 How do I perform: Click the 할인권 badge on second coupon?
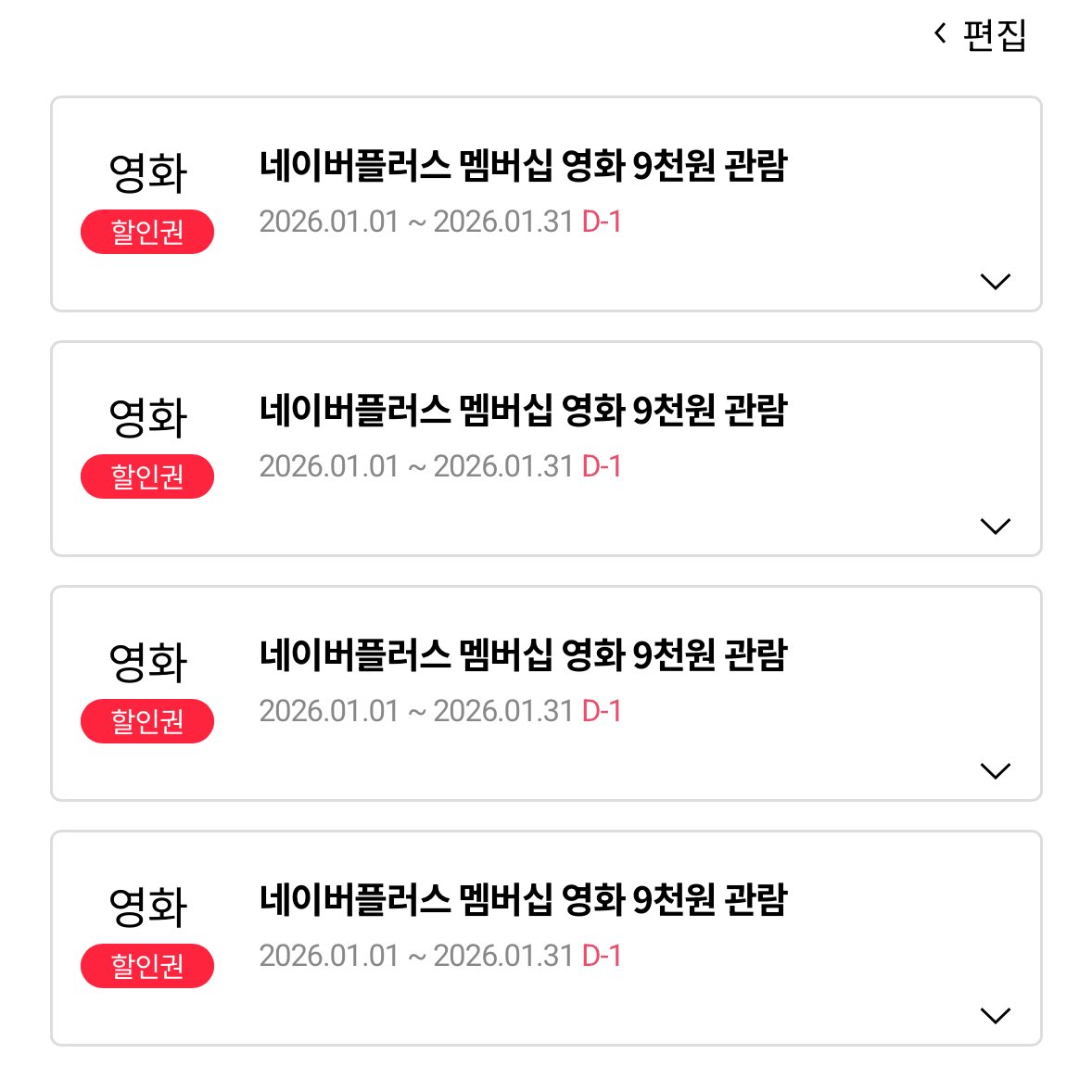click(147, 476)
